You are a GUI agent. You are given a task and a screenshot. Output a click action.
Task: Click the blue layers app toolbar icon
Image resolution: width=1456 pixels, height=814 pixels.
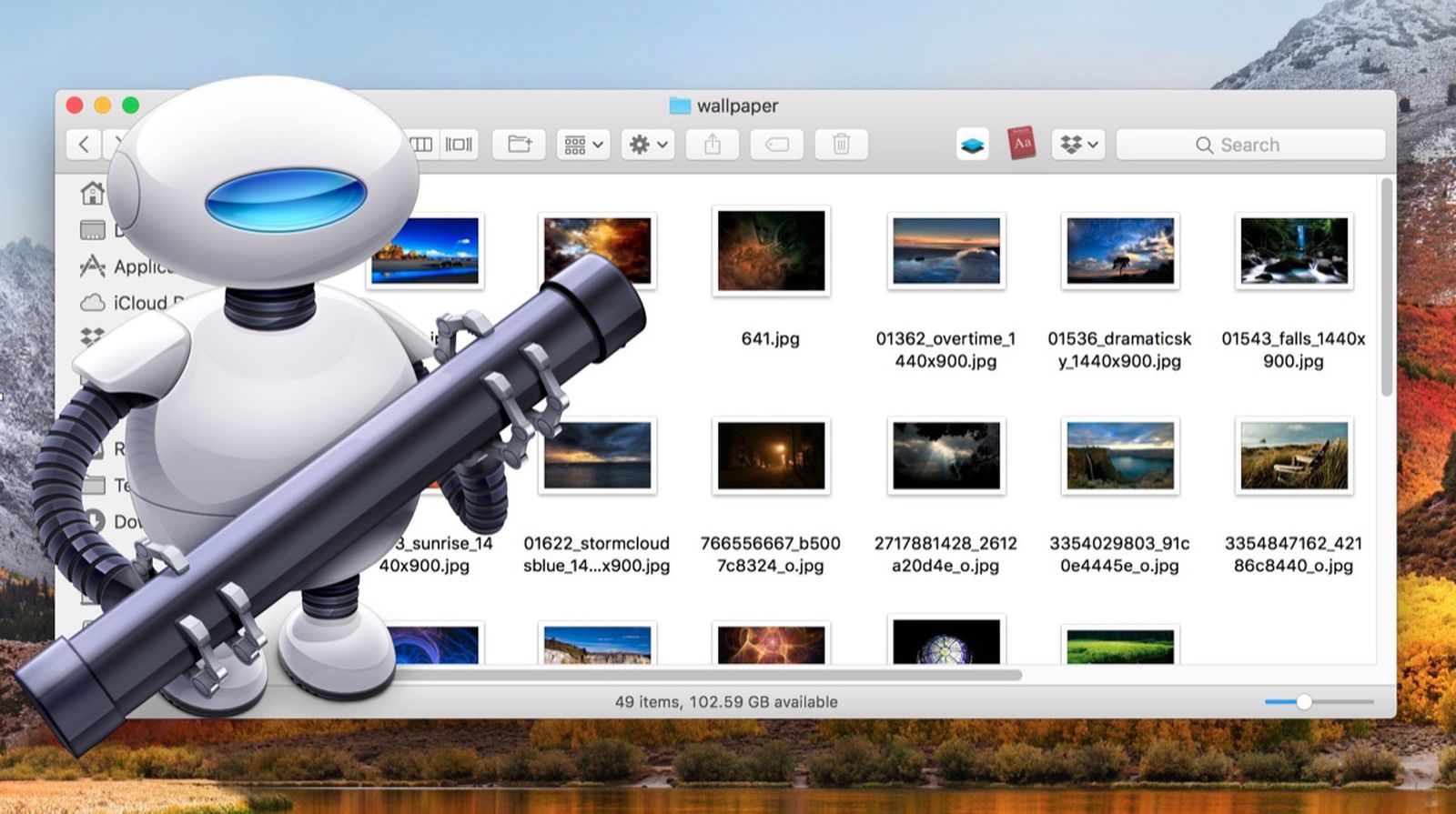tap(973, 145)
